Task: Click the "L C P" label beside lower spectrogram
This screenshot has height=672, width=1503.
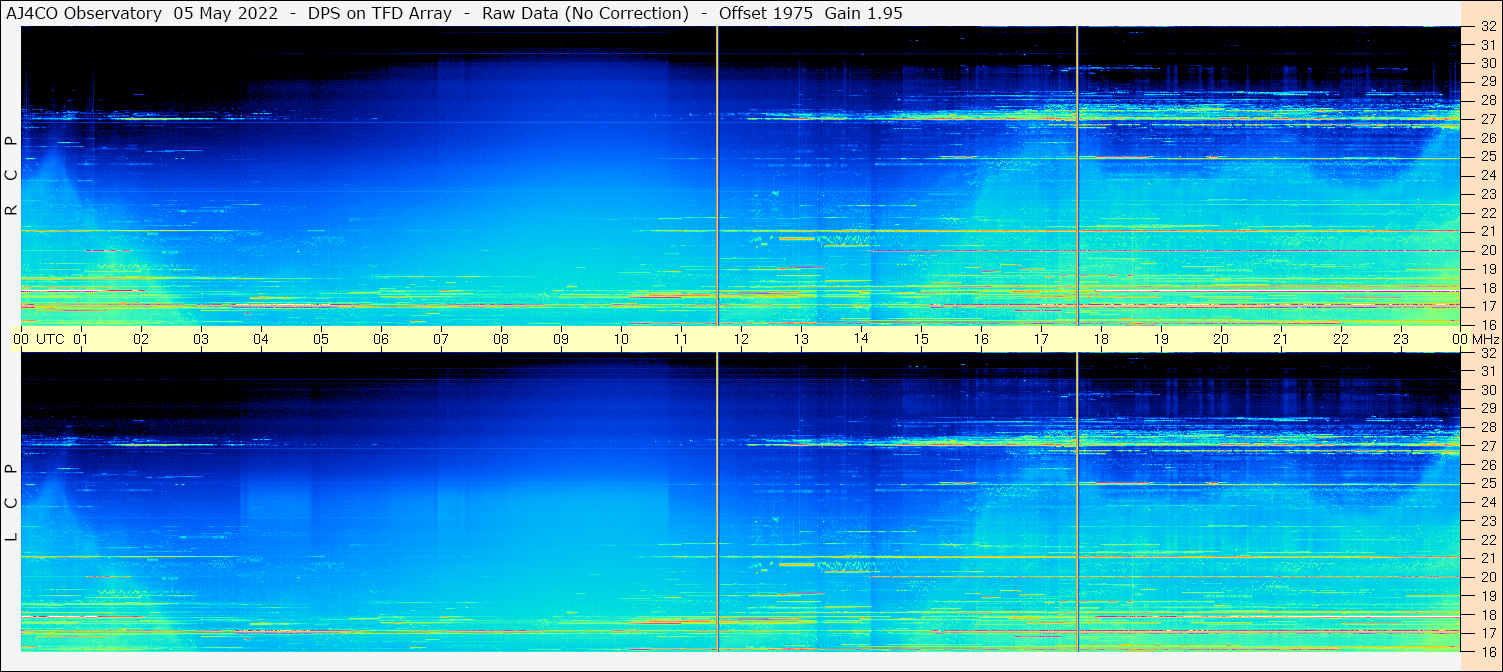Action: click(11, 503)
